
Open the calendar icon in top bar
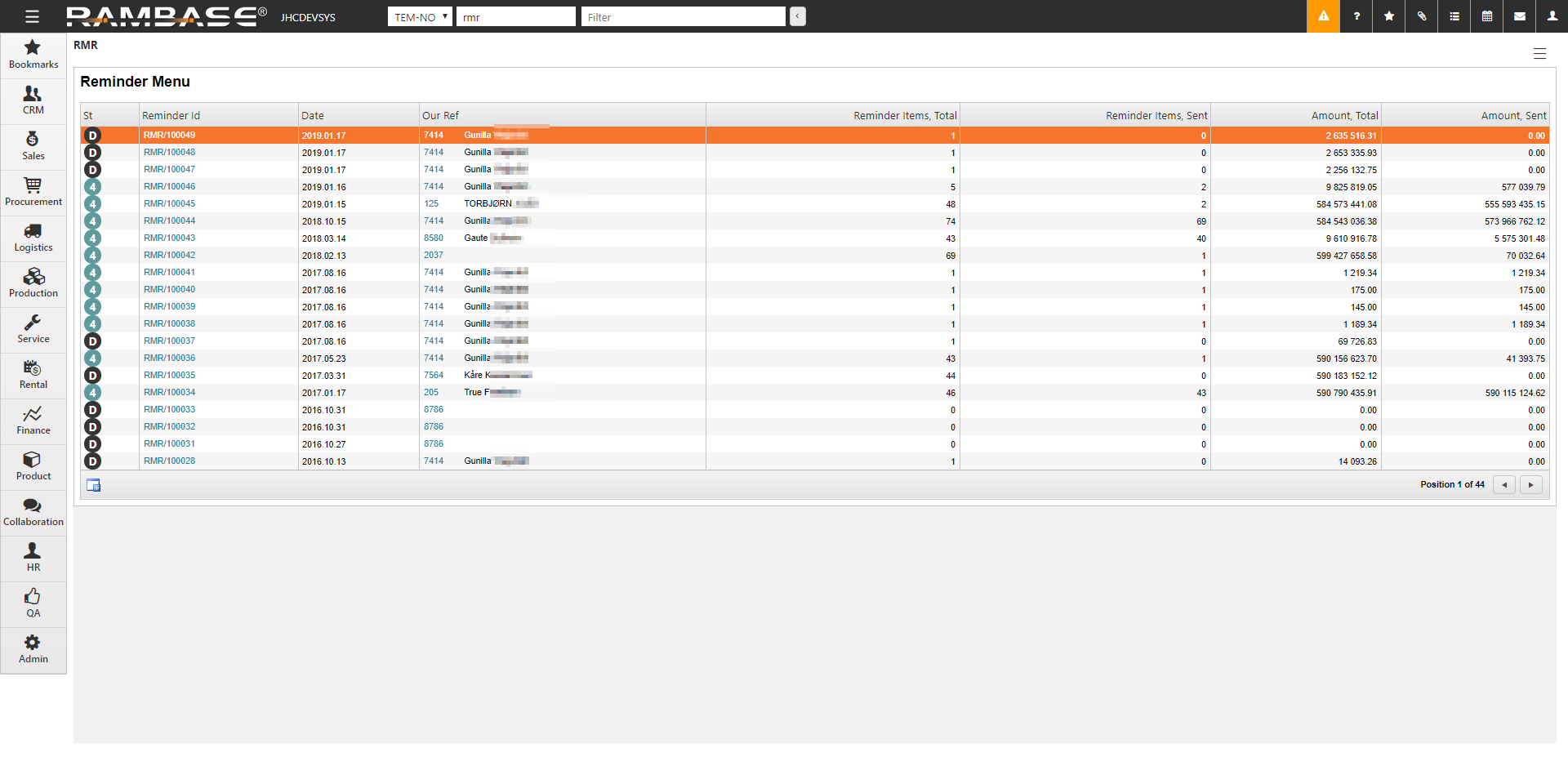pos(1487,16)
